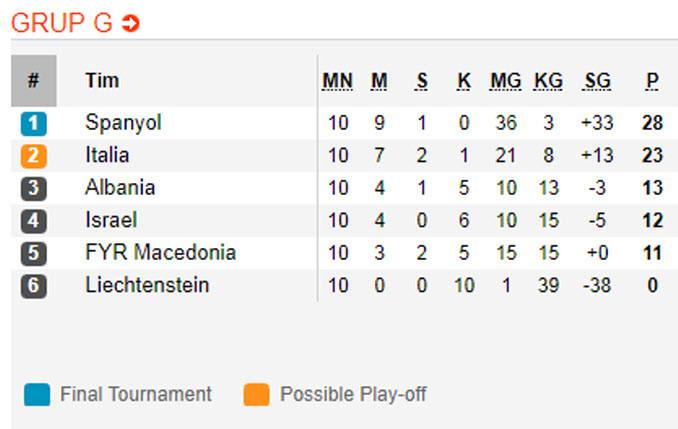Image resolution: width=678 pixels, height=429 pixels.
Task: Select the blue rank 1 badge
Action: [34, 124]
